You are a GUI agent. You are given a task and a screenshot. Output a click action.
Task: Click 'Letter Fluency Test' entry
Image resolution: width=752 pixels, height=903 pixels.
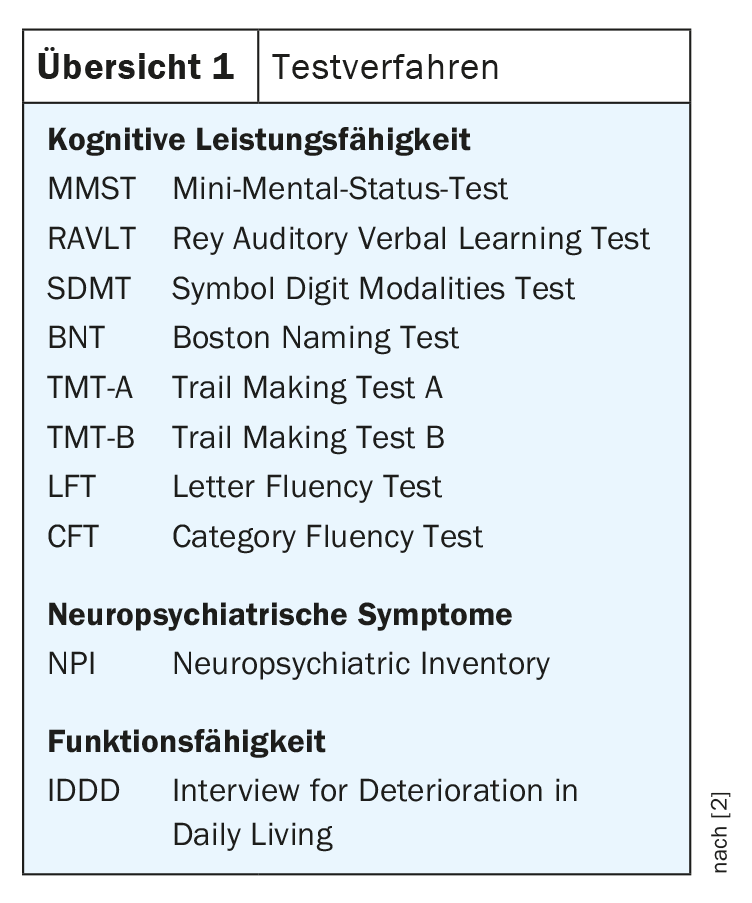coord(307,487)
